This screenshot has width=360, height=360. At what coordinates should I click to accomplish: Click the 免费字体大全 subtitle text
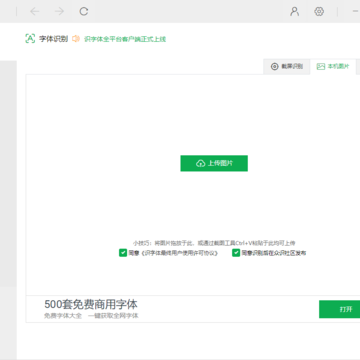click(63, 316)
